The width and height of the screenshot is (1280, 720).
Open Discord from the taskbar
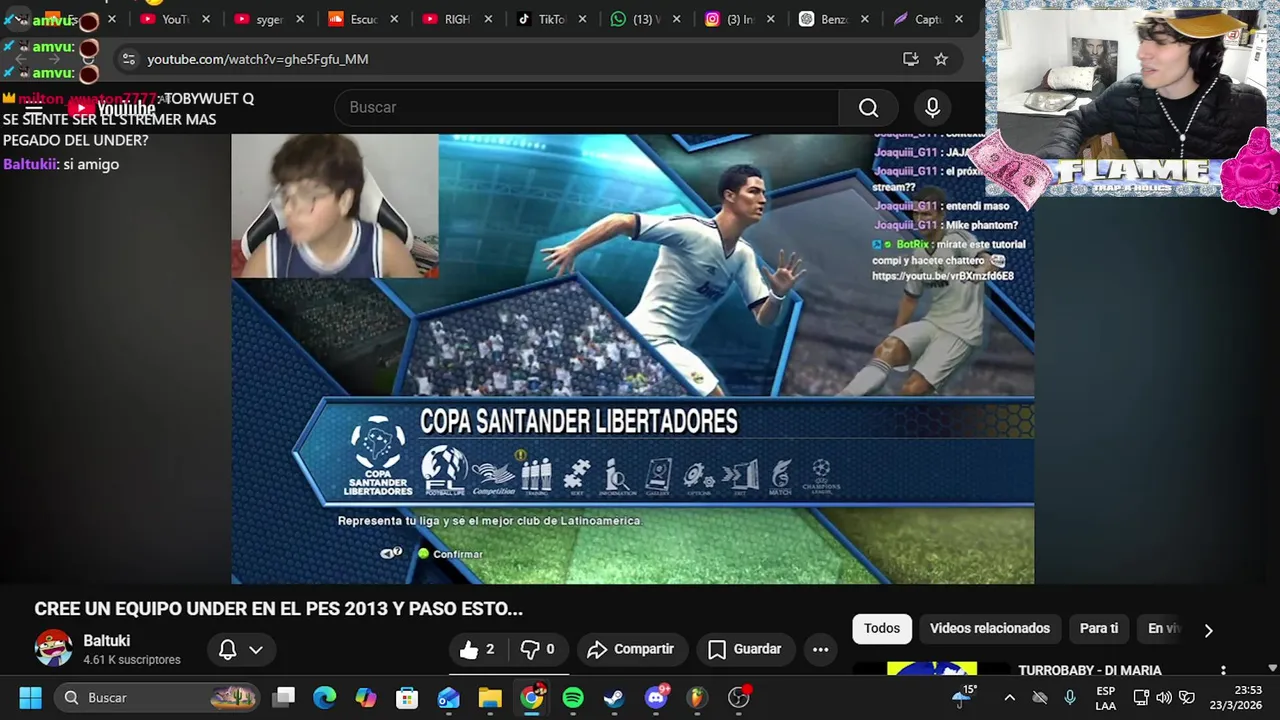point(656,698)
